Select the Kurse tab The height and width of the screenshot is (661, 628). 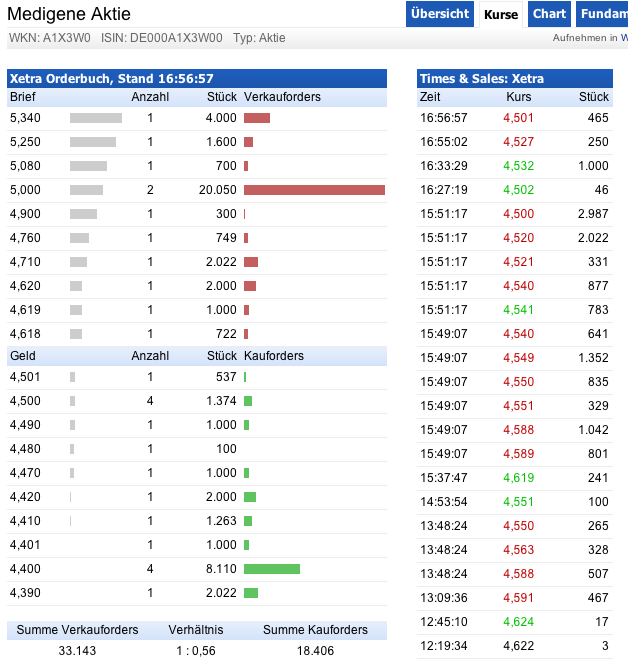pos(501,14)
